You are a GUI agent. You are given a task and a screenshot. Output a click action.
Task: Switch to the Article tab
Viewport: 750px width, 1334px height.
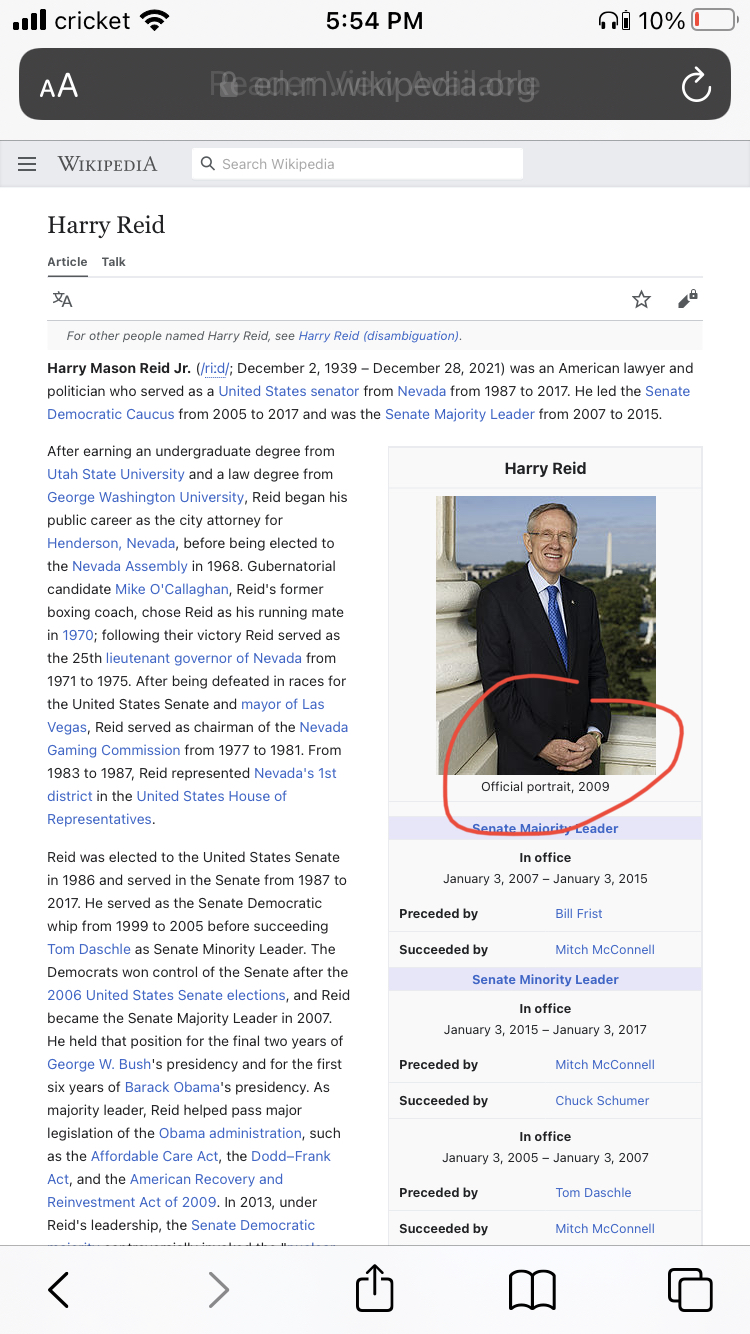67,262
